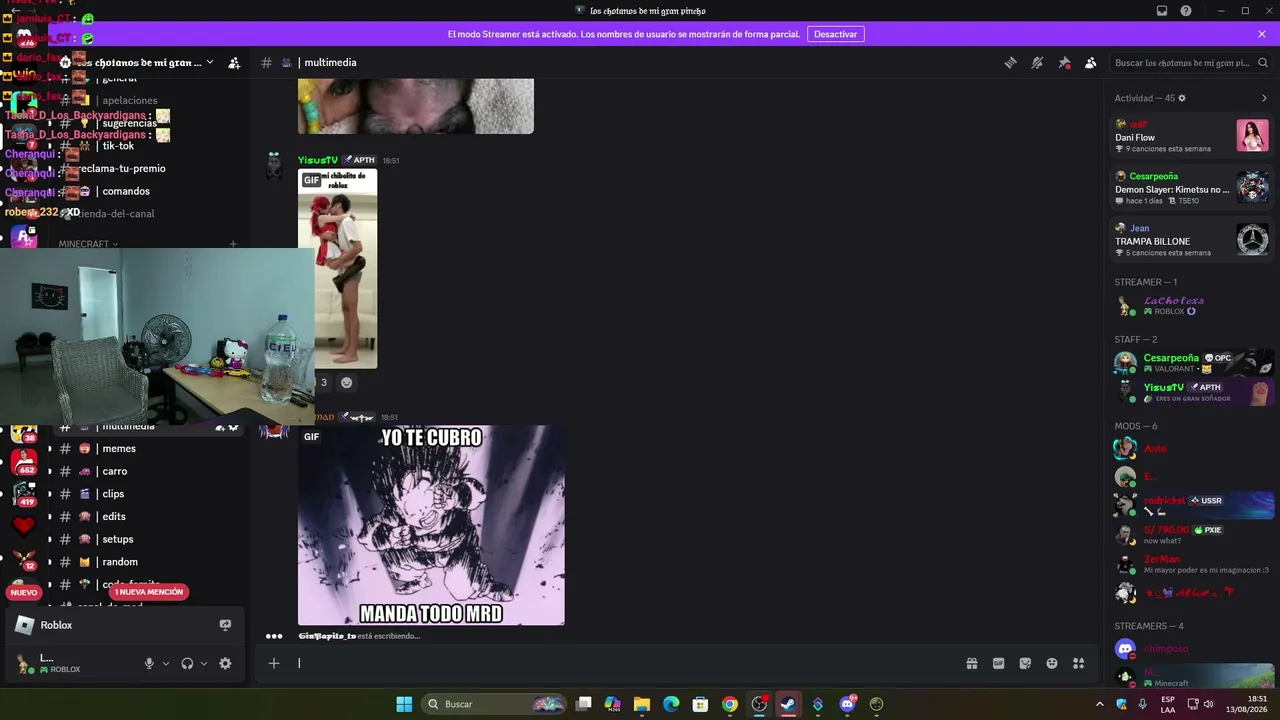Open the pinned messages icon
Image resolution: width=1280 pixels, height=720 pixels.
tap(1064, 62)
